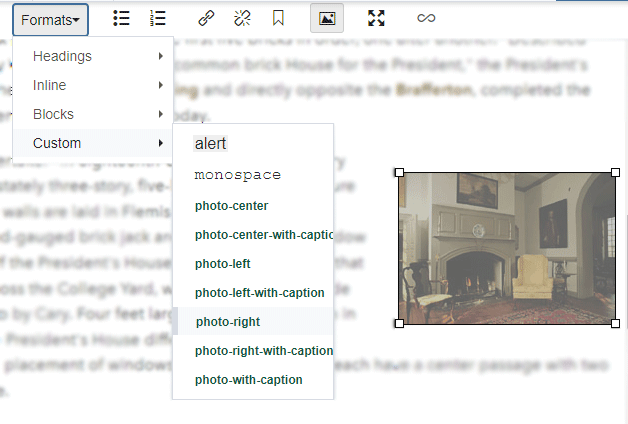Select the fireplace room photo
This screenshot has width=628, height=424.
pos(507,248)
